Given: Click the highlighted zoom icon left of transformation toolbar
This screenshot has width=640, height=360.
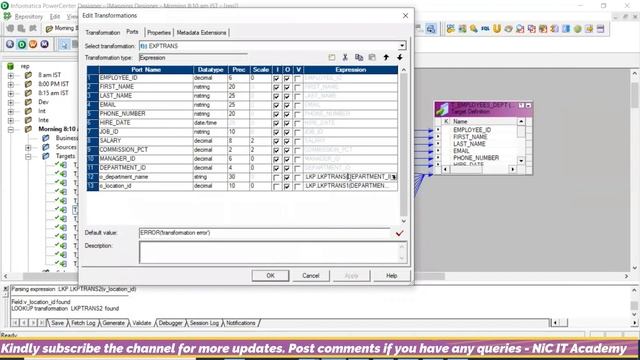Looking at the screenshot, I should coord(431,29).
